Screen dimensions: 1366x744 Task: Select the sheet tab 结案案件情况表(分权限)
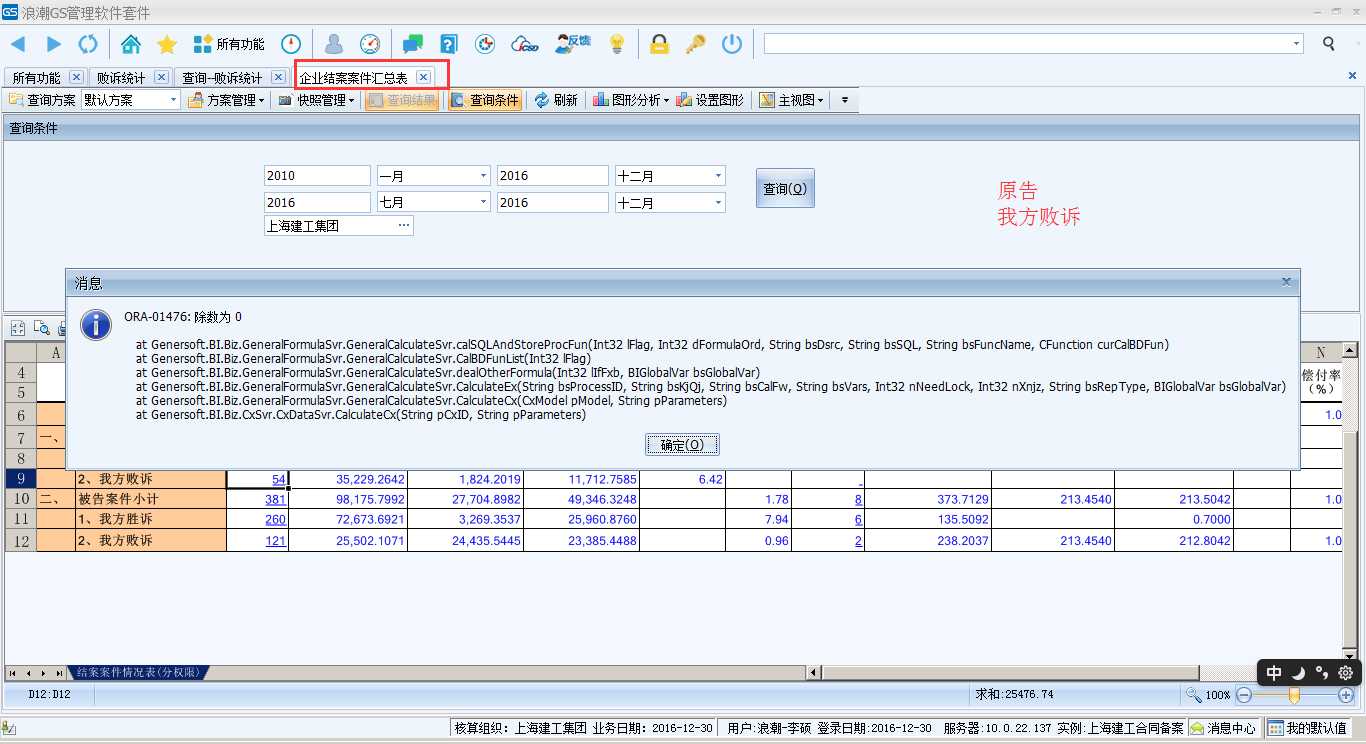pyautogui.click(x=138, y=672)
